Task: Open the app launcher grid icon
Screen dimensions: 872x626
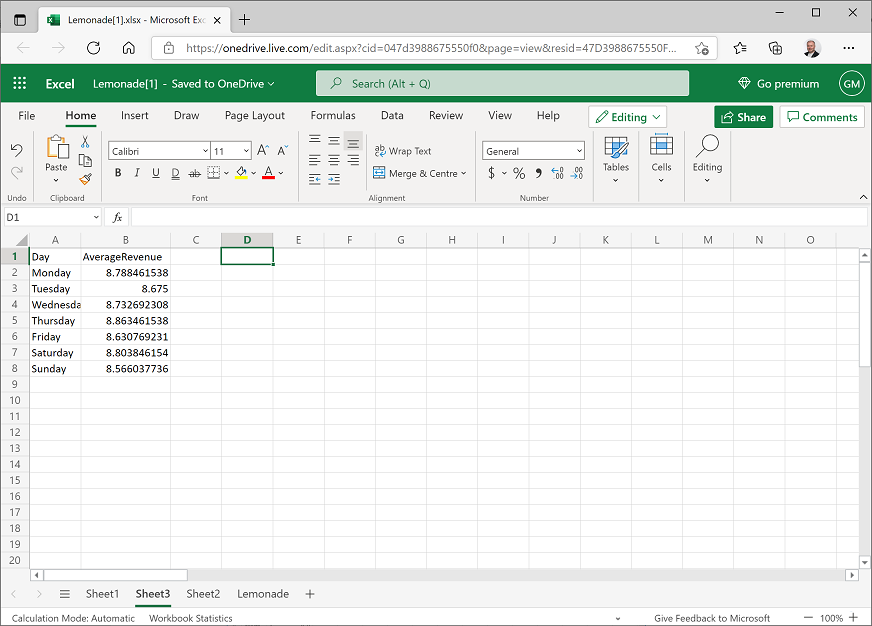Action: [x=20, y=84]
